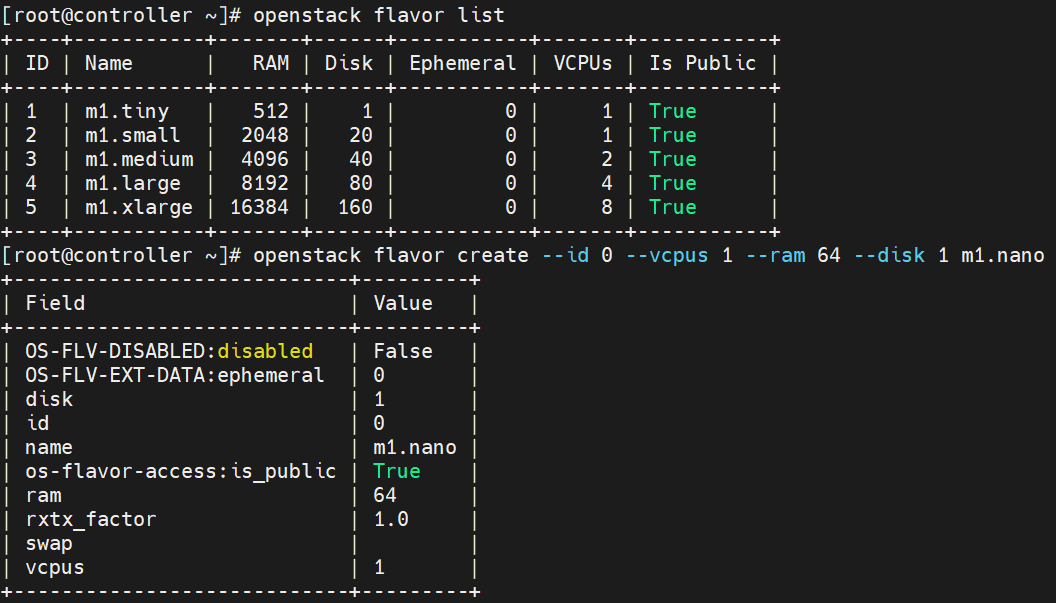Click the 'swap' field in result table
The height and width of the screenshot is (603, 1056).
[49, 544]
